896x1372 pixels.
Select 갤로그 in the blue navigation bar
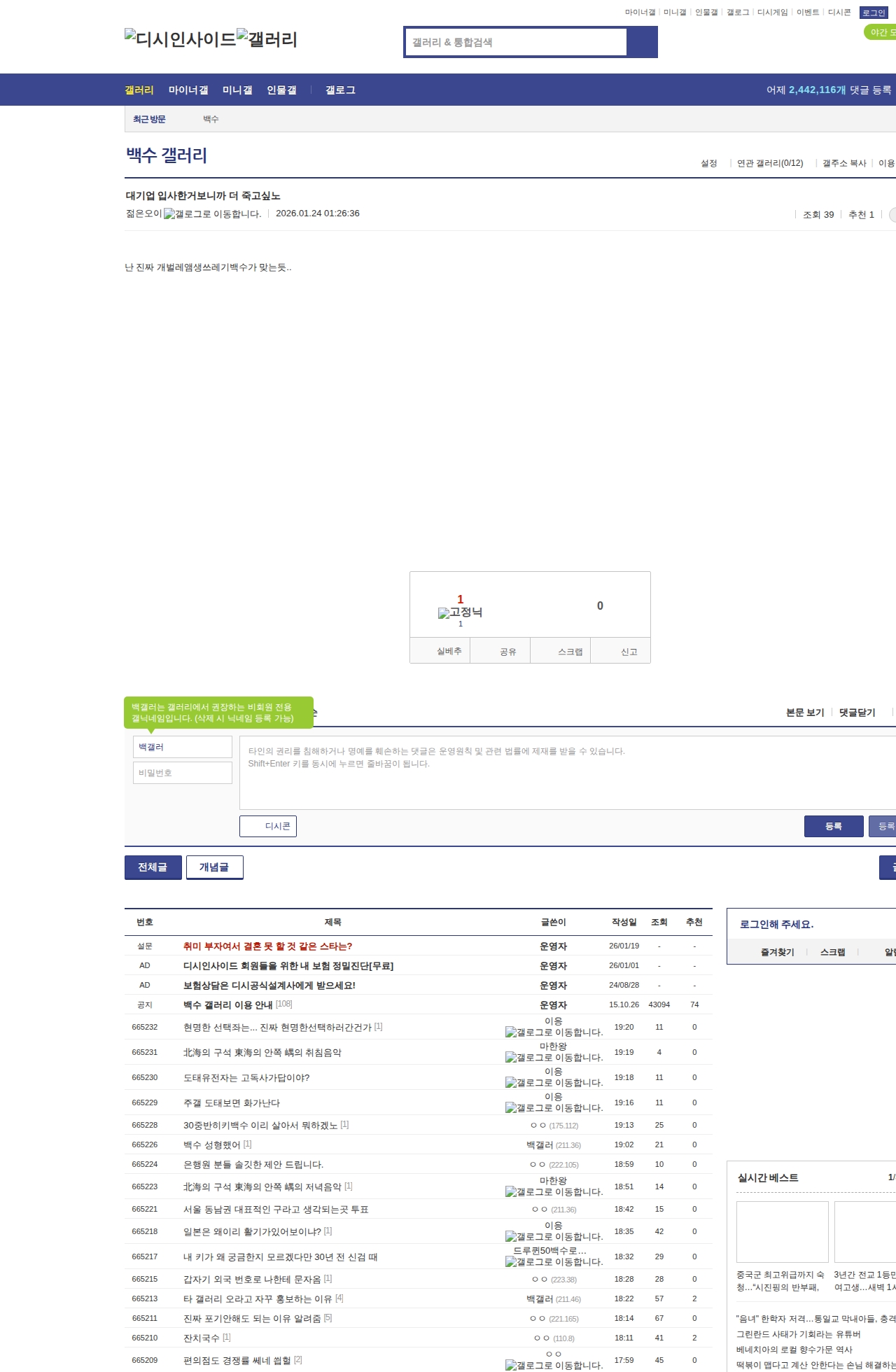pos(340,90)
